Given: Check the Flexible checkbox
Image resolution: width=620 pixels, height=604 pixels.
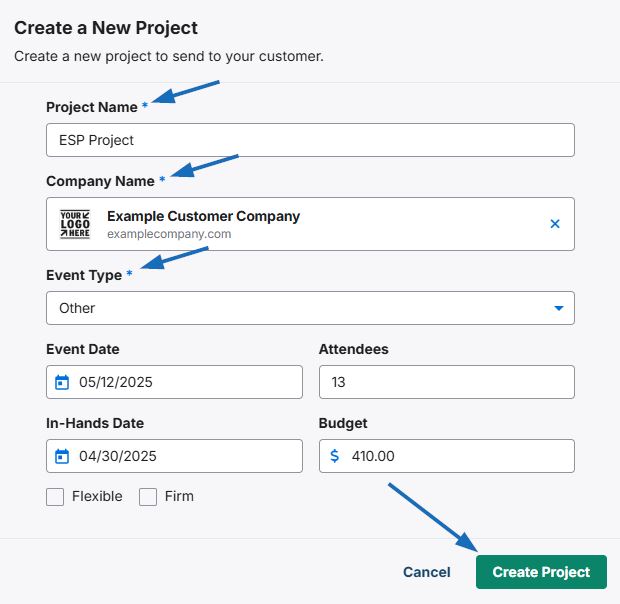Looking at the screenshot, I should 55,497.
